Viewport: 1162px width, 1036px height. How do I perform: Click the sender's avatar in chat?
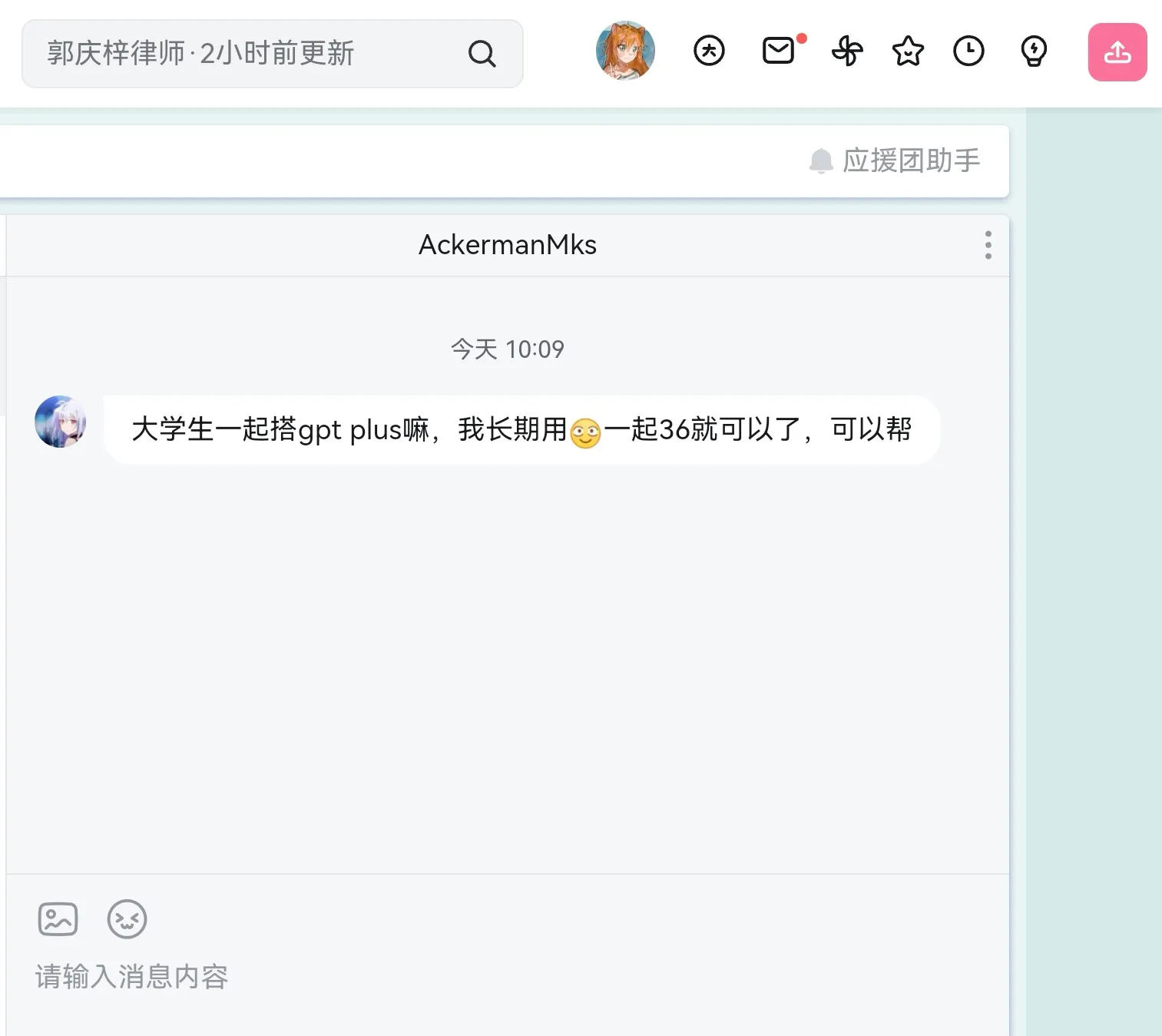60,422
